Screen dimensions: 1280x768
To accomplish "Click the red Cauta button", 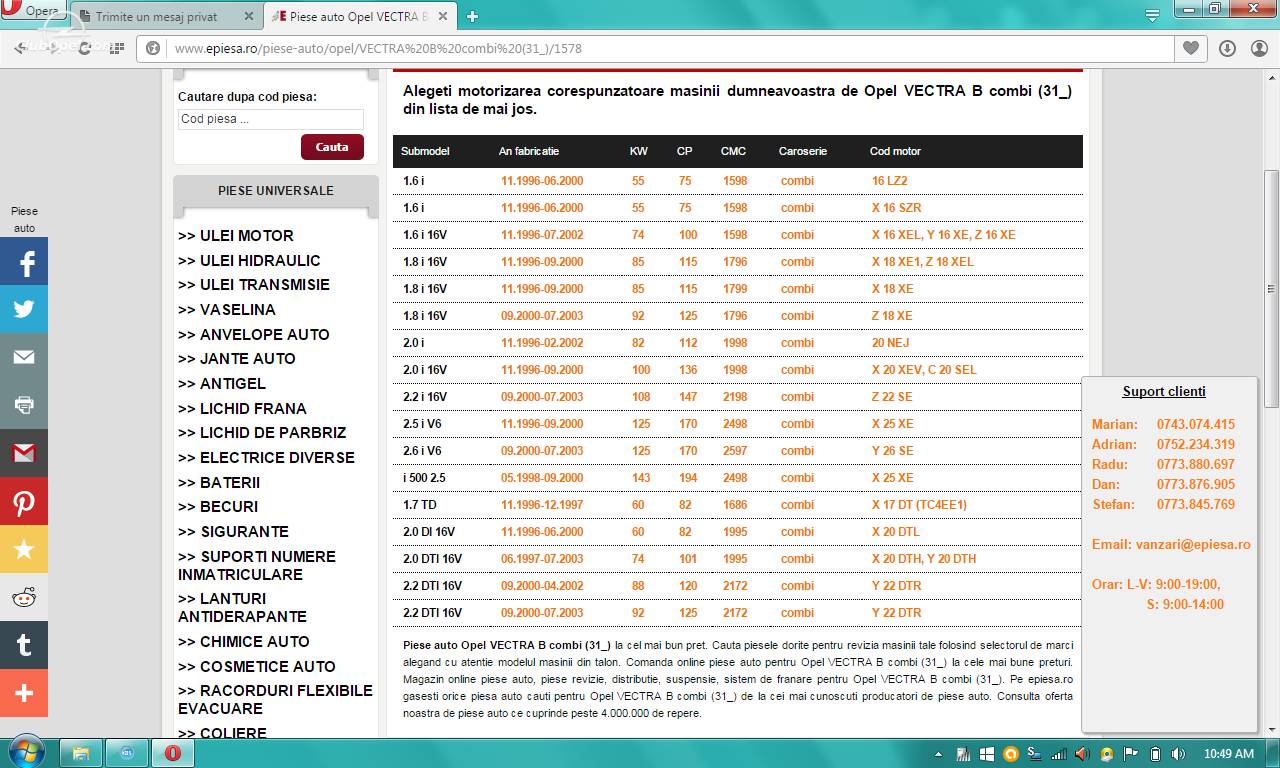I will [x=332, y=147].
